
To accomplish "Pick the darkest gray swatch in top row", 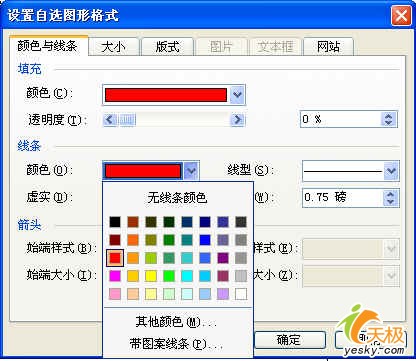I will point(241,222).
